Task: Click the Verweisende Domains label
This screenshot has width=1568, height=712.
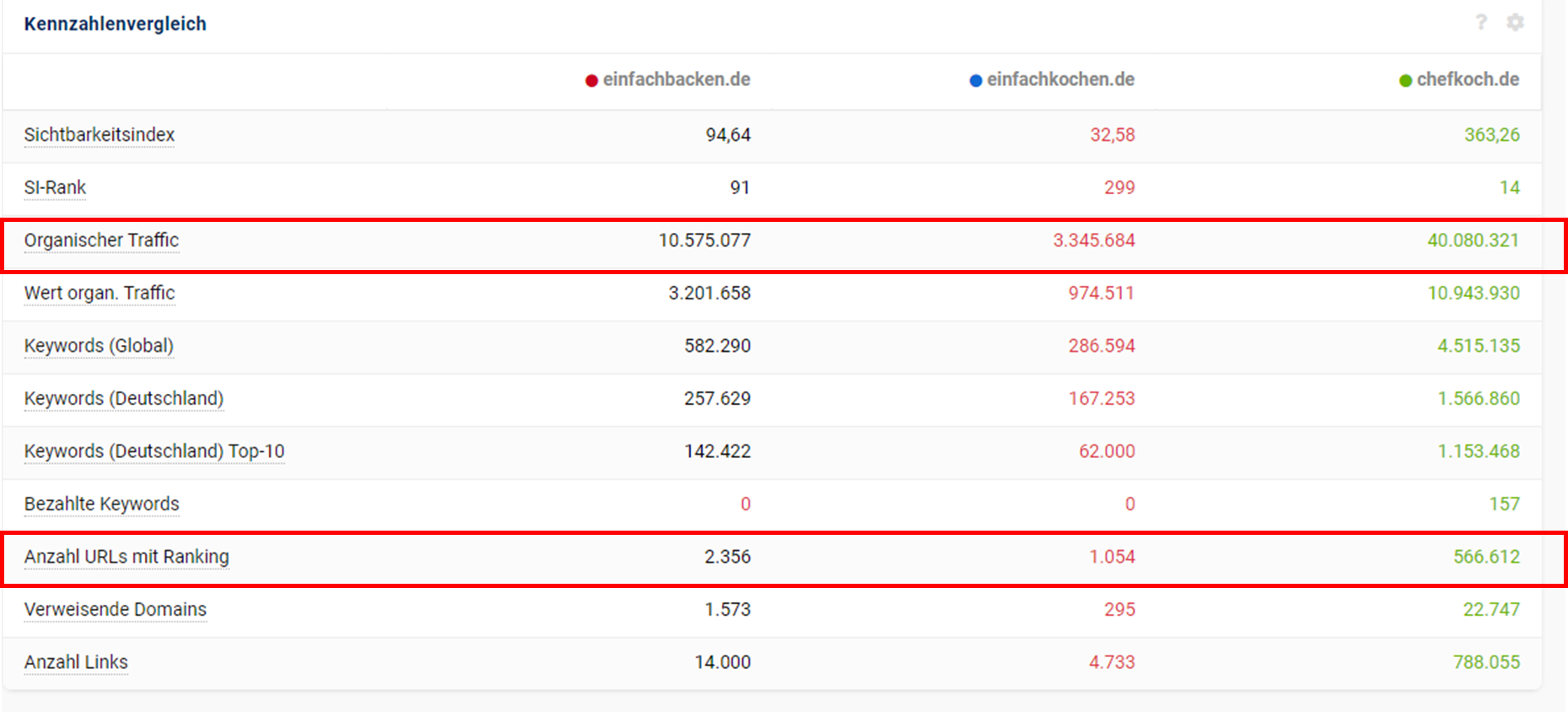Action: point(116,609)
